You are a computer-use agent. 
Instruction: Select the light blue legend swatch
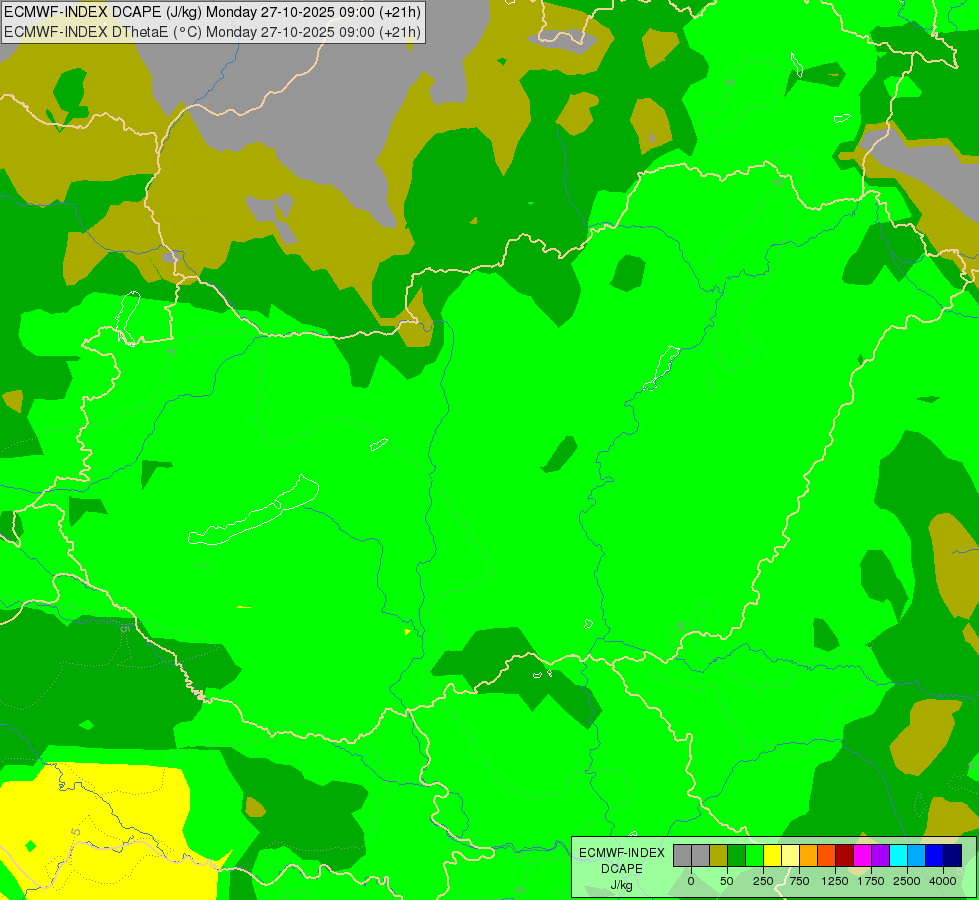[x=917, y=856]
